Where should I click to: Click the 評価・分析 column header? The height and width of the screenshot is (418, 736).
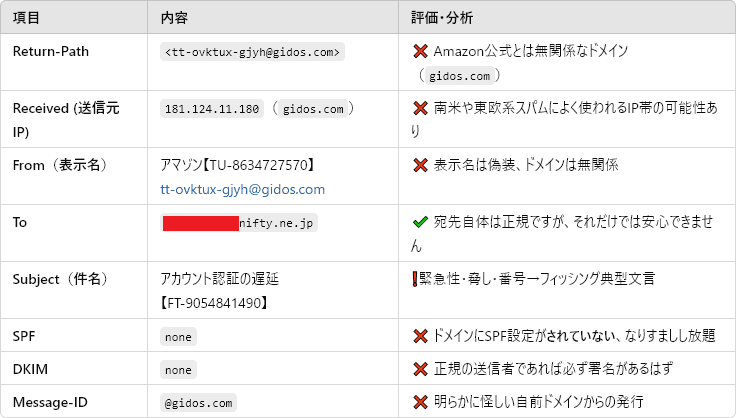pos(442,19)
